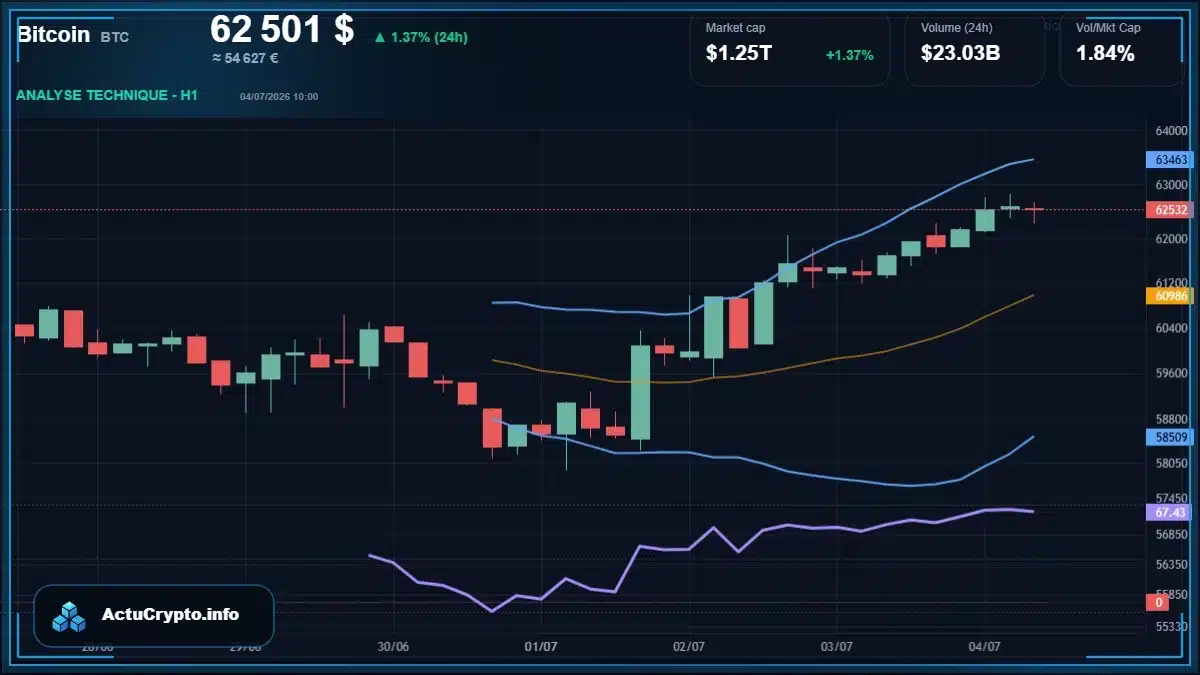Screen dimensions: 1200x675
Task: Click the latest red candle at 04/07
Action: tap(1034, 209)
